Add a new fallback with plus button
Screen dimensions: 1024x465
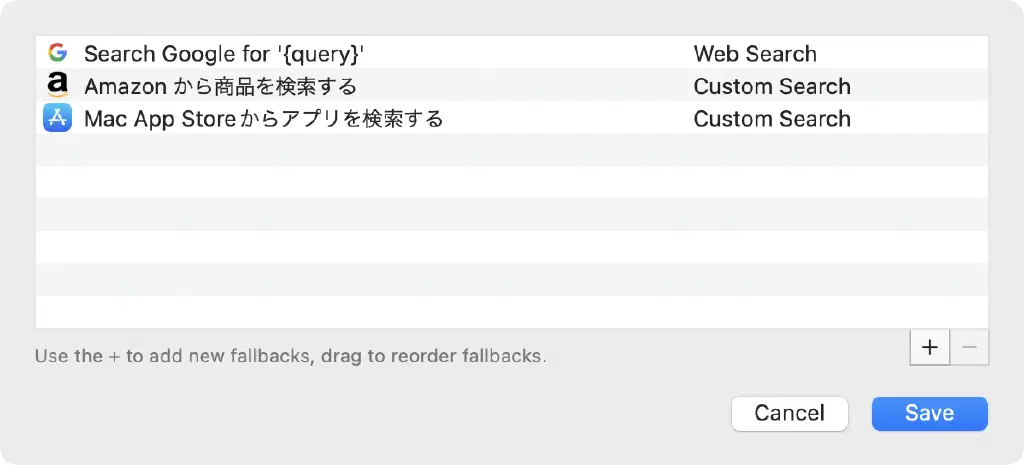pyautogui.click(x=930, y=347)
